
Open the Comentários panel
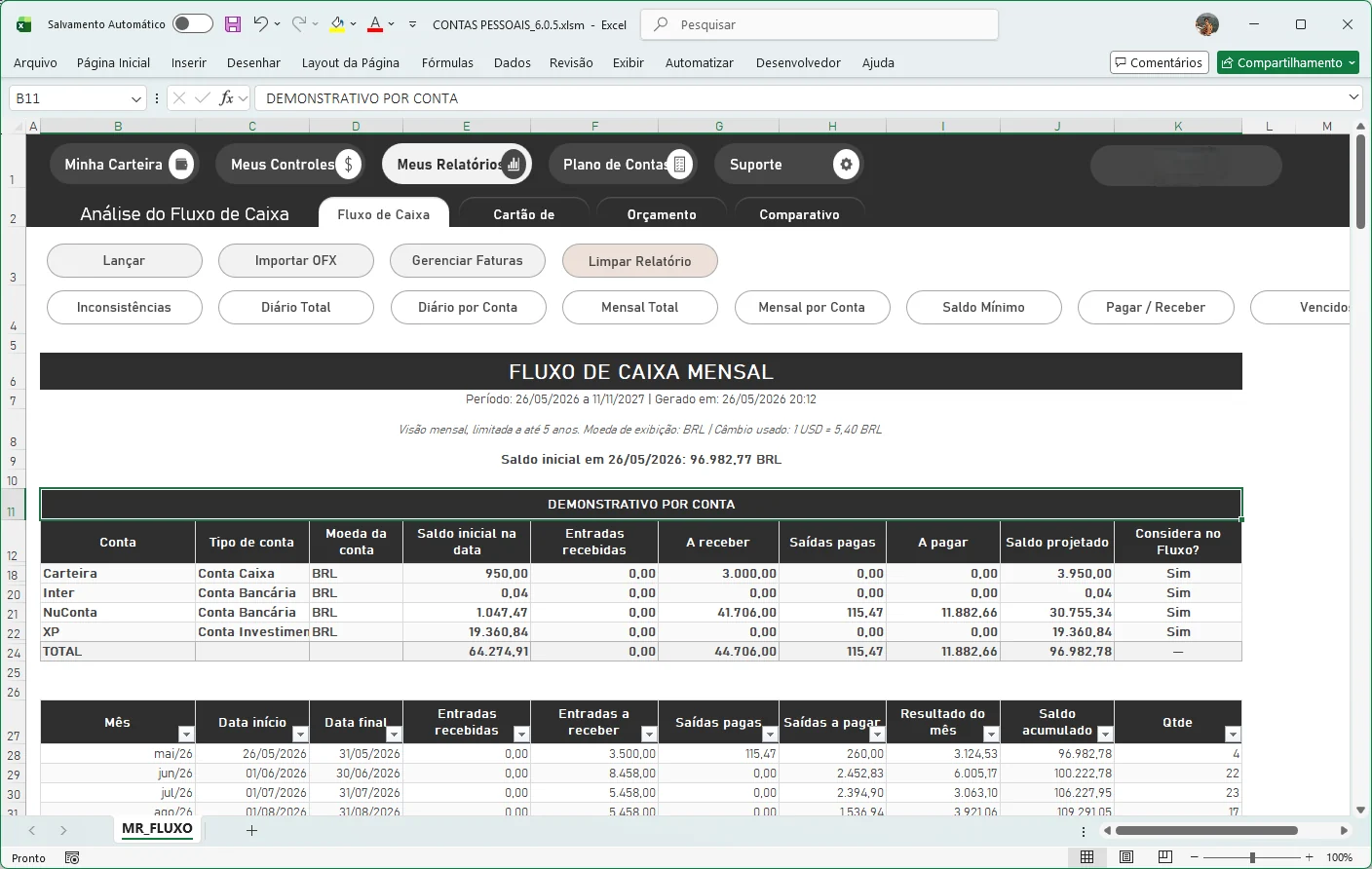[1160, 62]
